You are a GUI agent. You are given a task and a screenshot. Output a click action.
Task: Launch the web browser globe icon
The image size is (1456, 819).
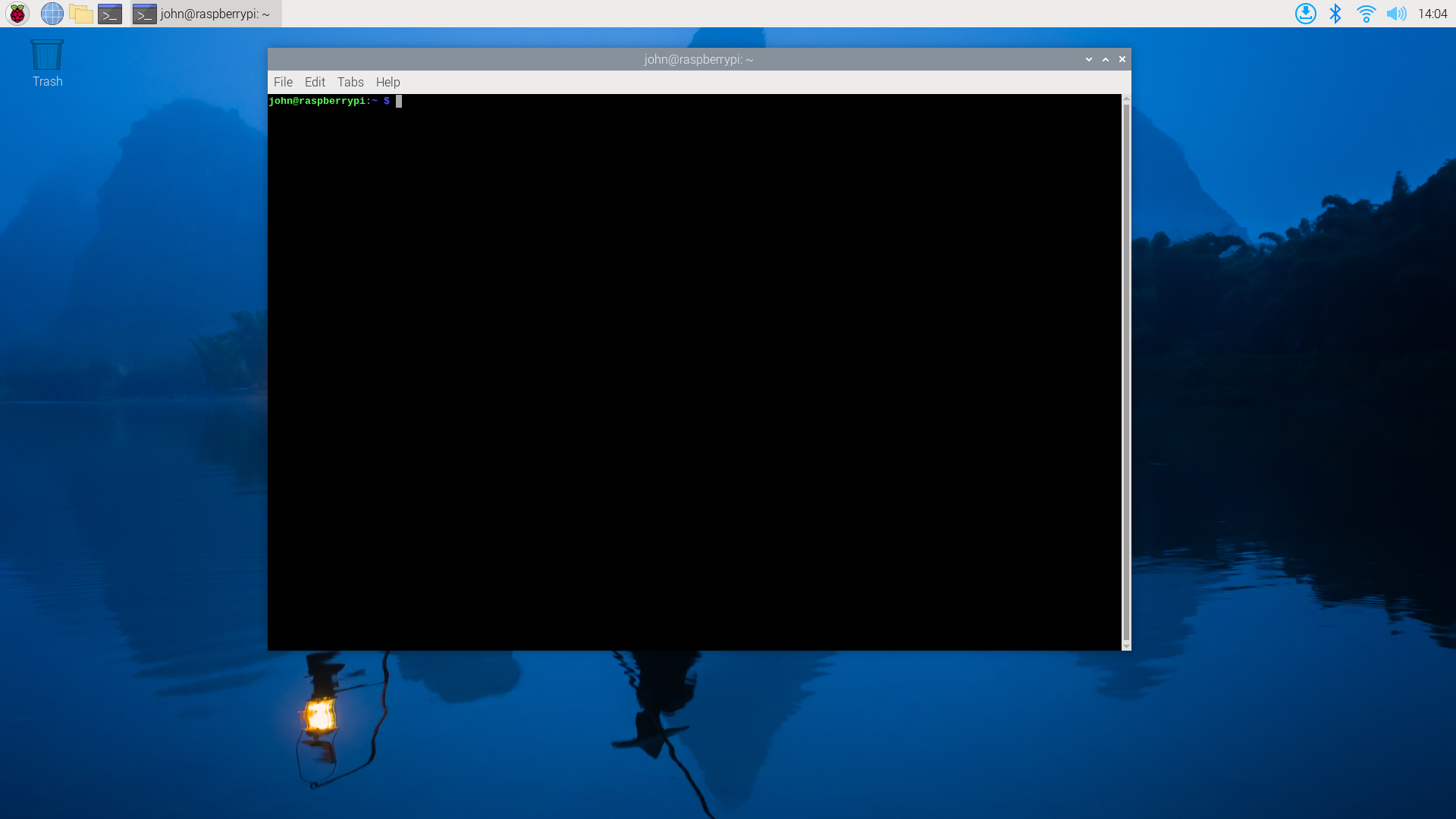point(52,14)
